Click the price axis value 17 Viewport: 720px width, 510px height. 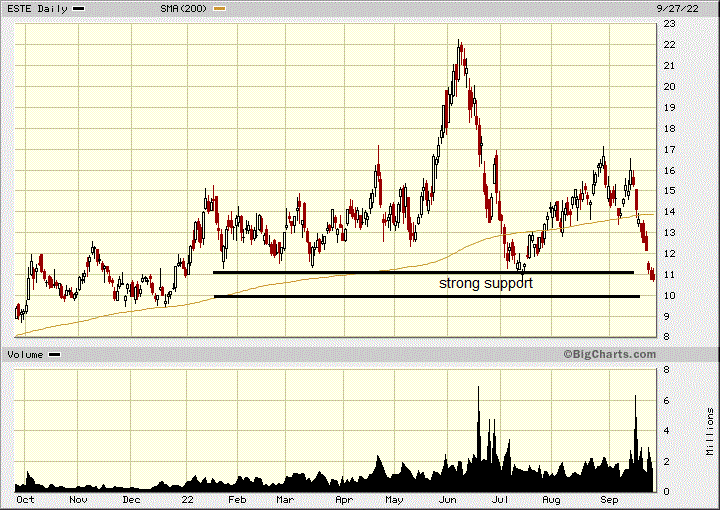click(669, 150)
